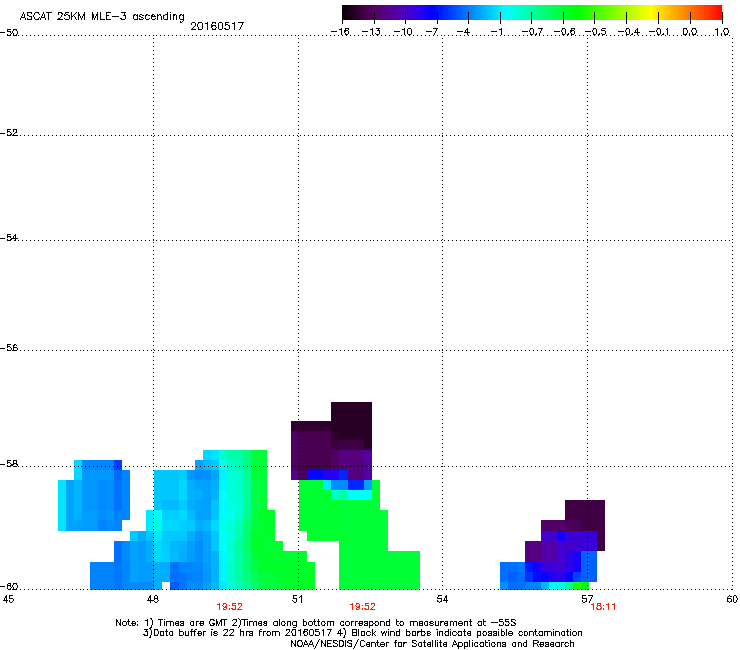Click the -13 color scale label
This screenshot has height=650, width=740.
(x=371, y=32)
